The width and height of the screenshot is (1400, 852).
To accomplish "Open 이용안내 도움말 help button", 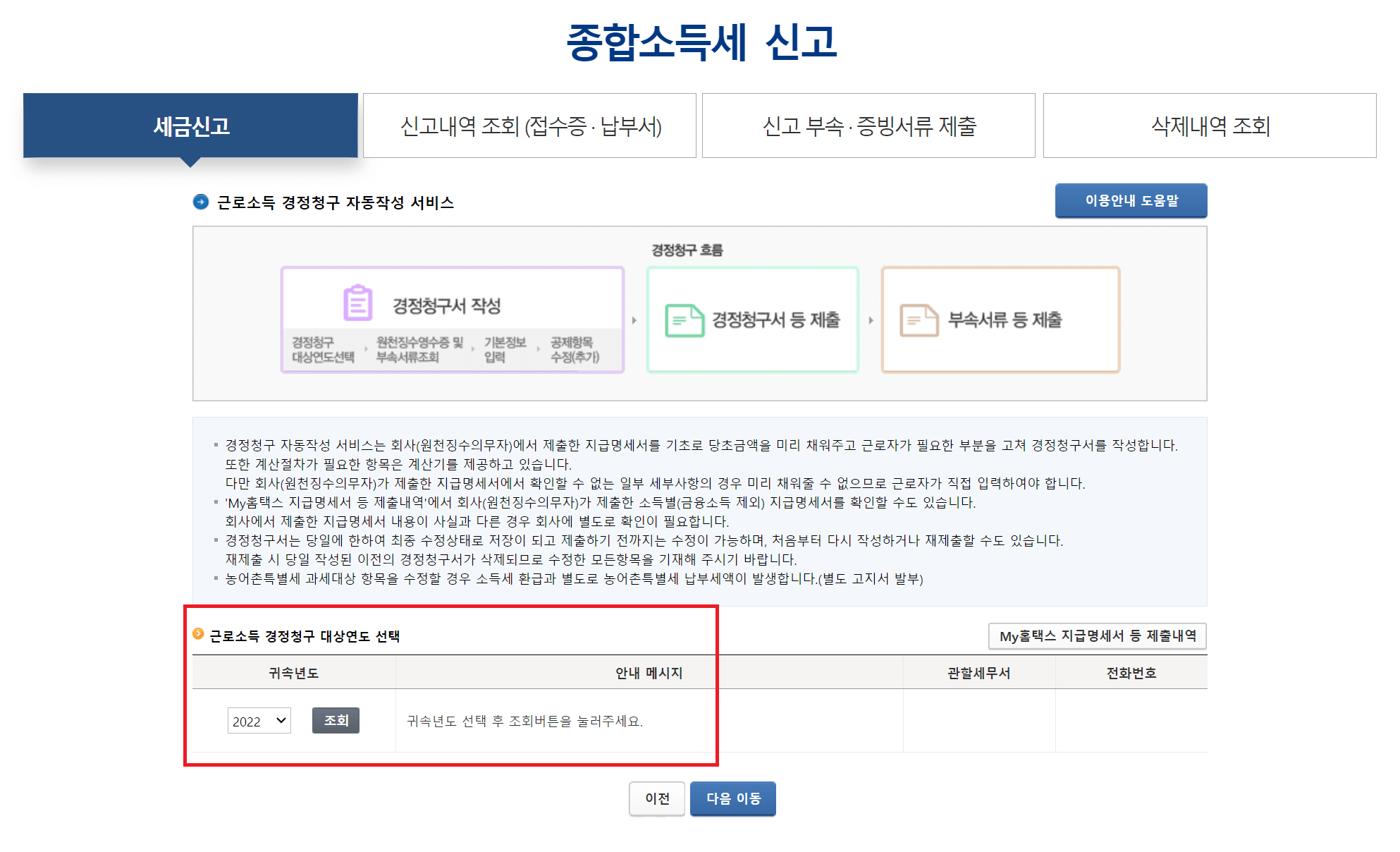I will tap(1131, 201).
